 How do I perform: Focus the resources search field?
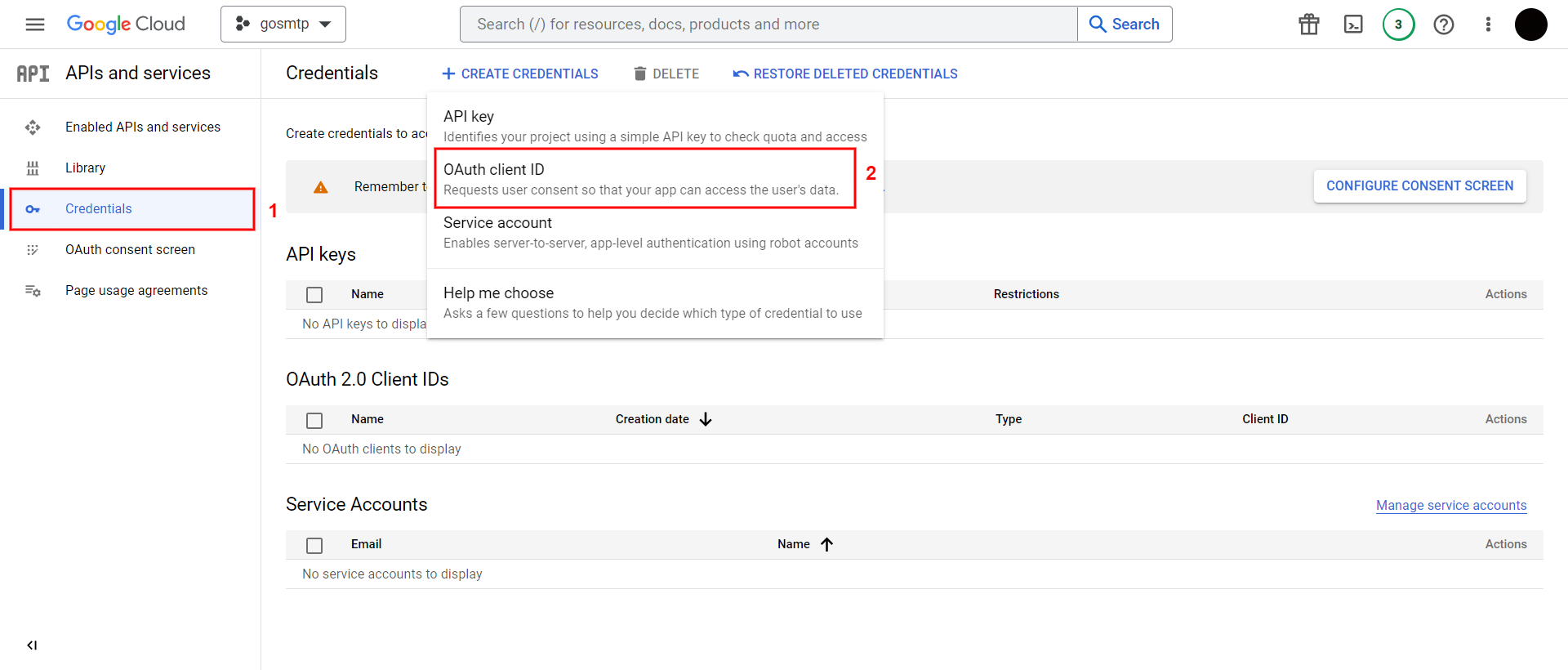768,25
